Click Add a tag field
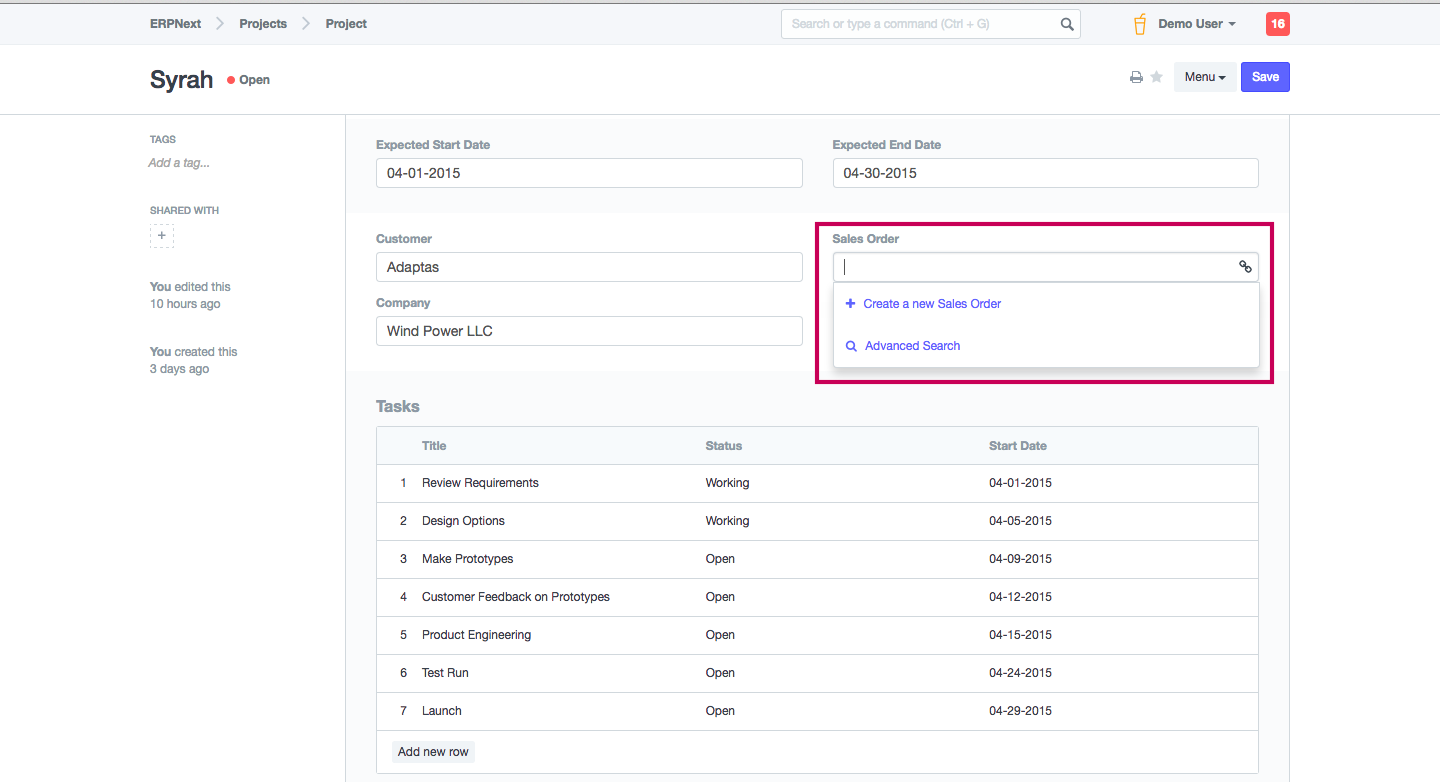 179,163
